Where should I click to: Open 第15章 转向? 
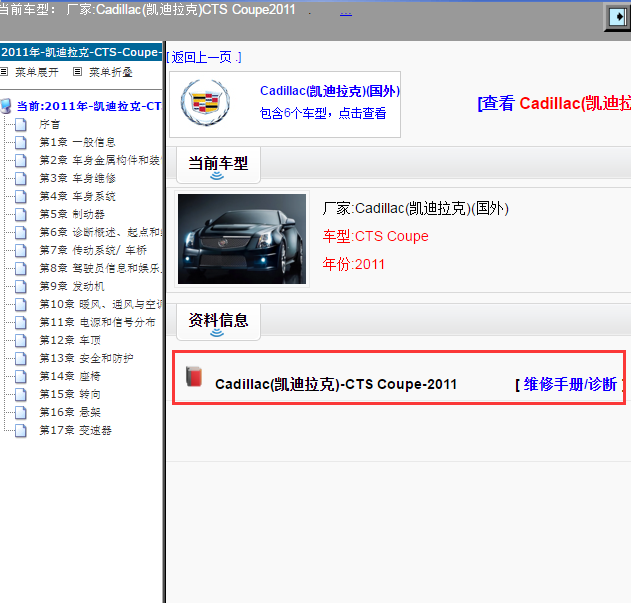tap(70, 394)
